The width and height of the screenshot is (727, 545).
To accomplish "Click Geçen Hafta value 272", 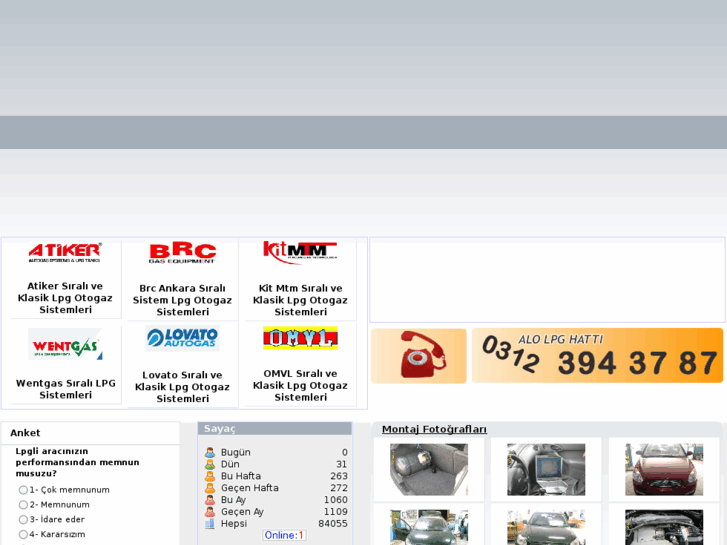I will point(339,488).
